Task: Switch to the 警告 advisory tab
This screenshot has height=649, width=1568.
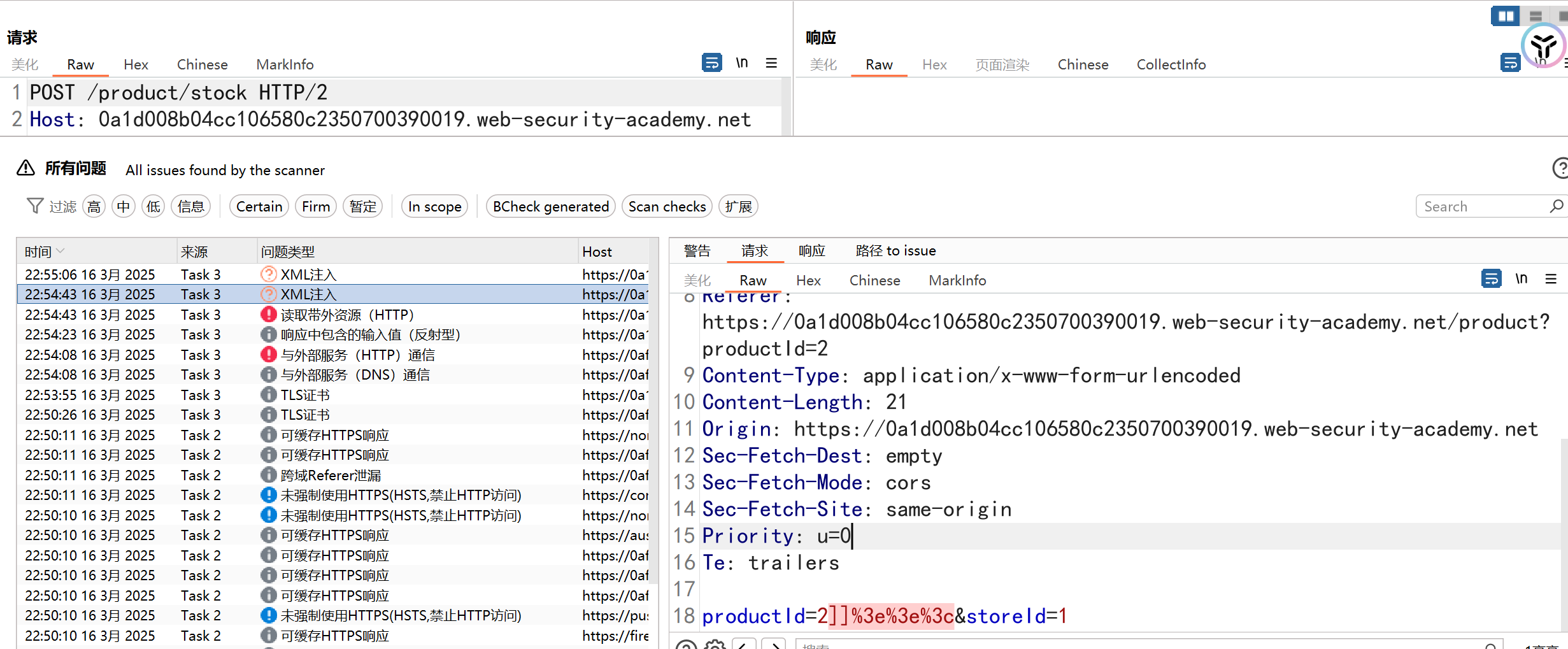Action: point(697,251)
